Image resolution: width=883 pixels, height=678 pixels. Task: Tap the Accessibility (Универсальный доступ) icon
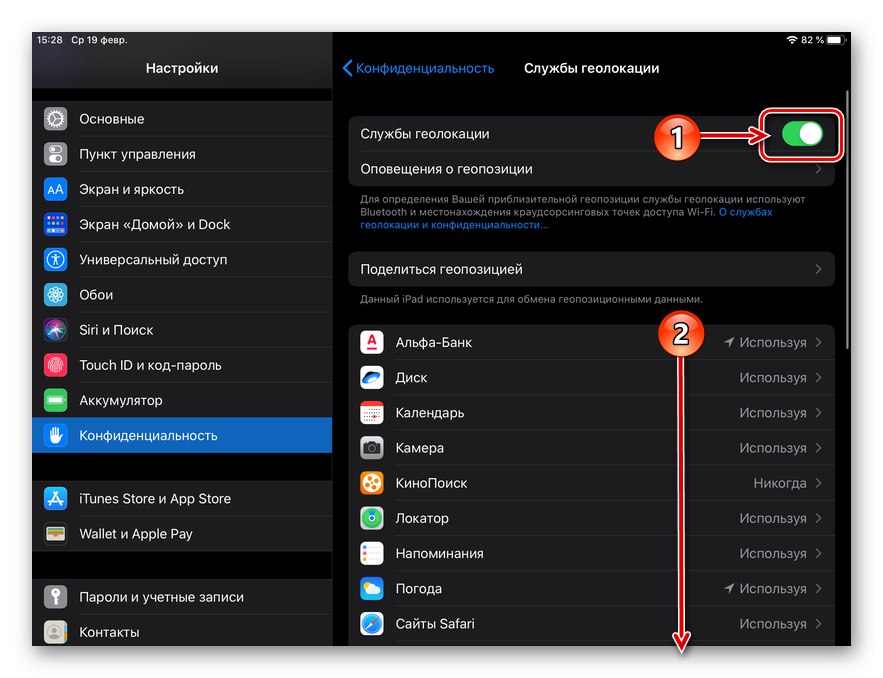55,260
